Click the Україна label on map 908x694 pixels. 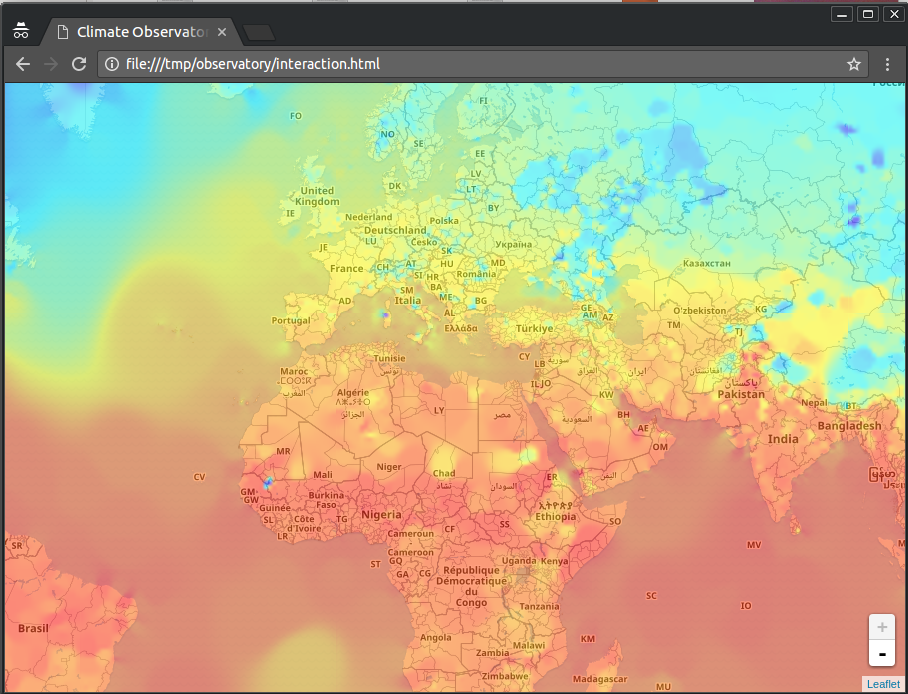(513, 244)
